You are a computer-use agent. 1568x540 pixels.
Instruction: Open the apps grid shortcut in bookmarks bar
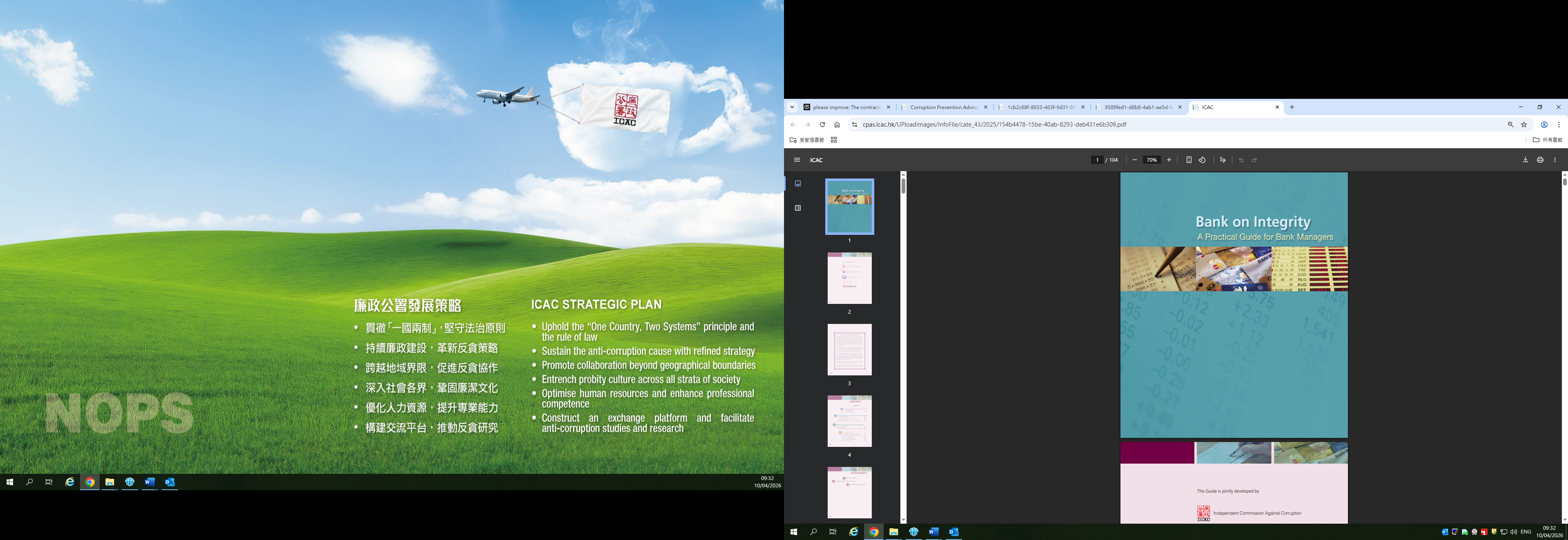tap(834, 140)
